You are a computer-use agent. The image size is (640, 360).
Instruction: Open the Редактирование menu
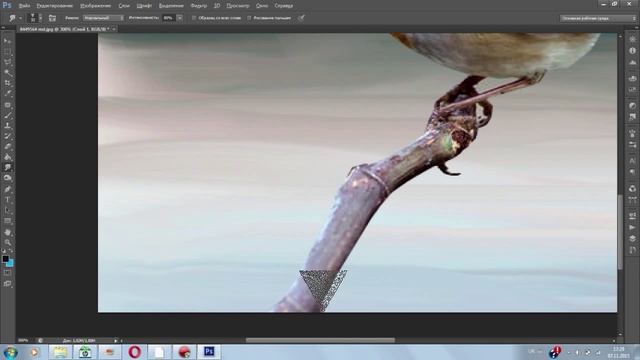click(x=54, y=6)
